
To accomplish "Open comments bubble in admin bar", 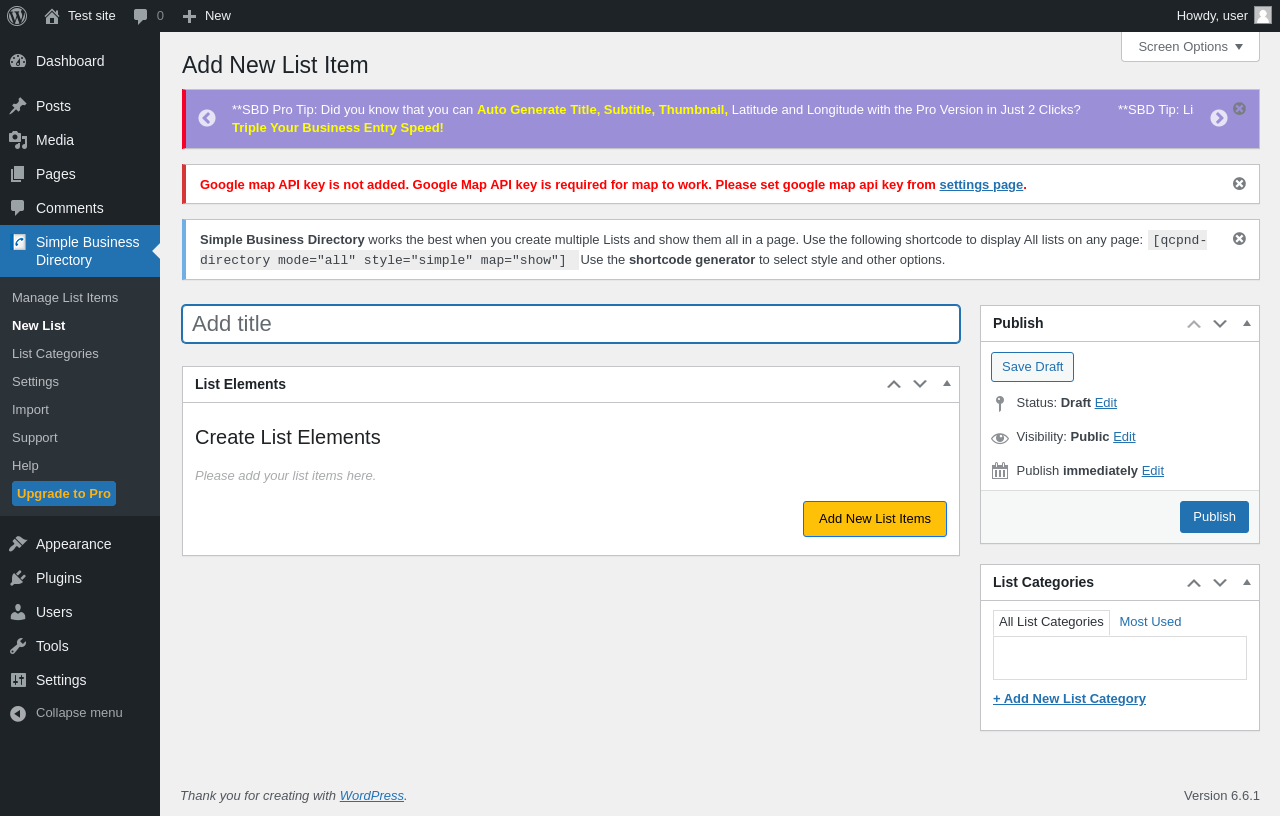I will coord(148,16).
